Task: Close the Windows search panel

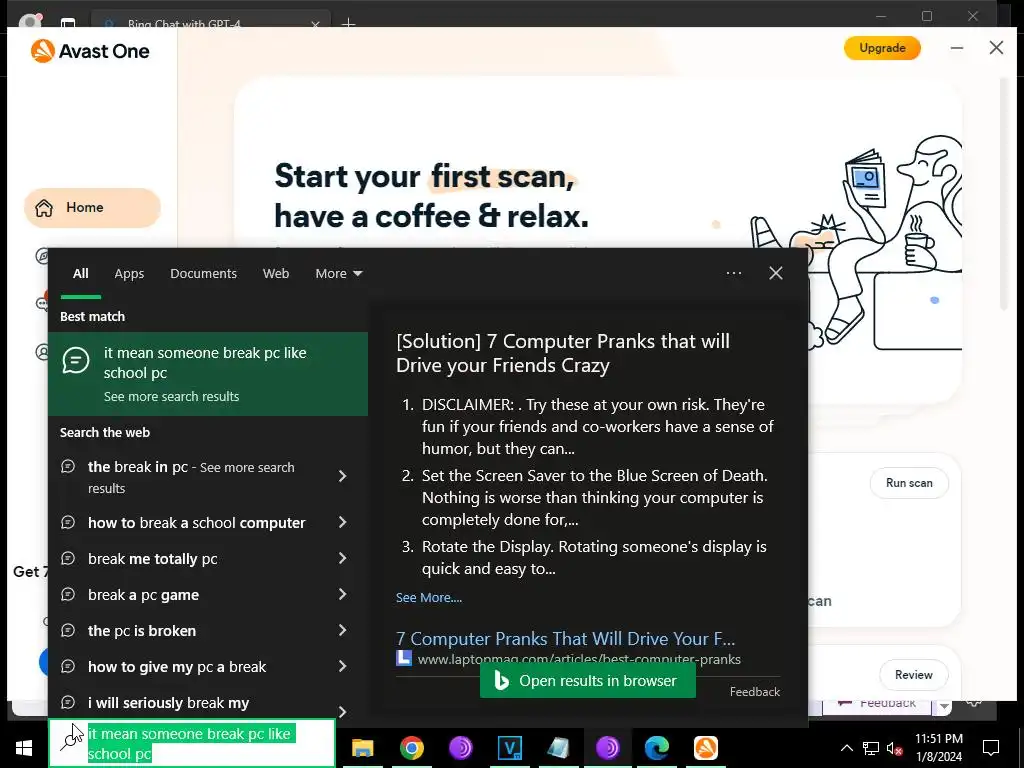Action: [x=776, y=273]
